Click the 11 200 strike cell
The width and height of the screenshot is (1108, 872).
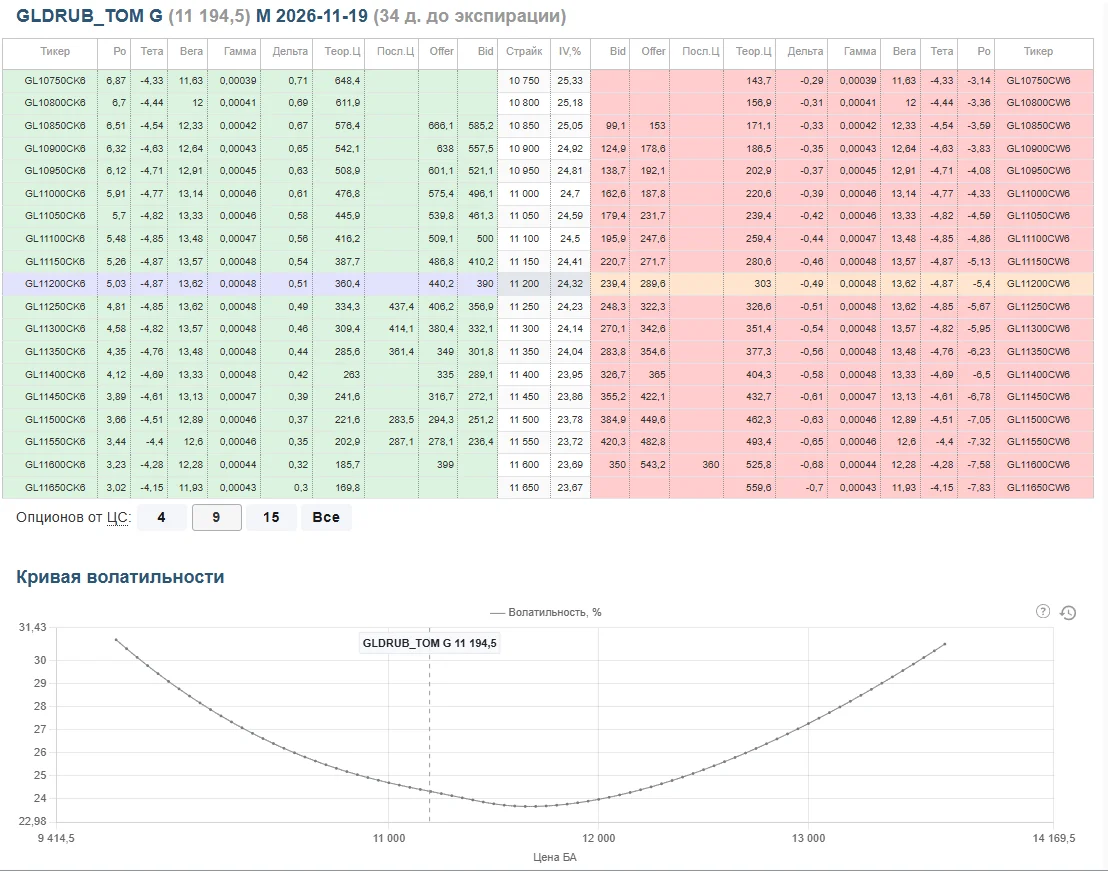tap(524, 283)
